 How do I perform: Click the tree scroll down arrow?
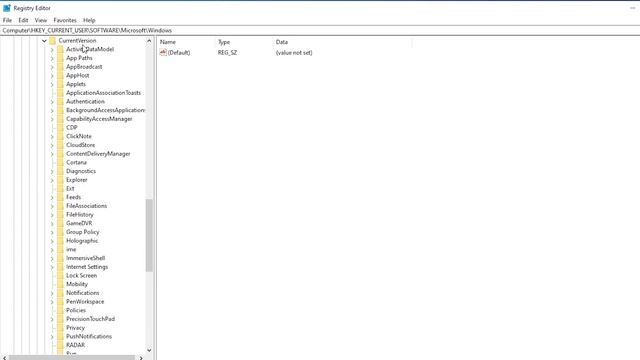point(149,350)
